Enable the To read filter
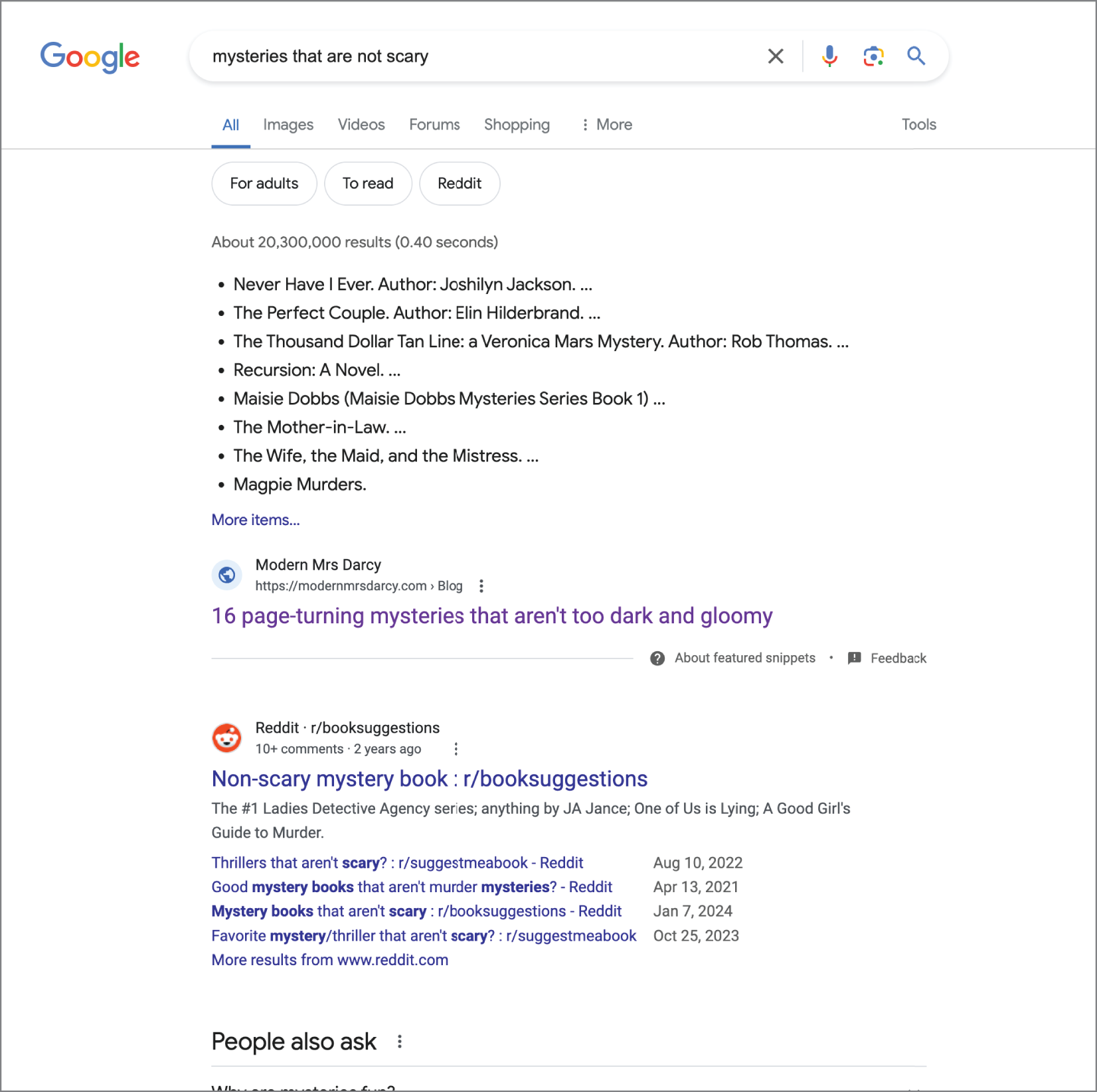 click(x=368, y=183)
